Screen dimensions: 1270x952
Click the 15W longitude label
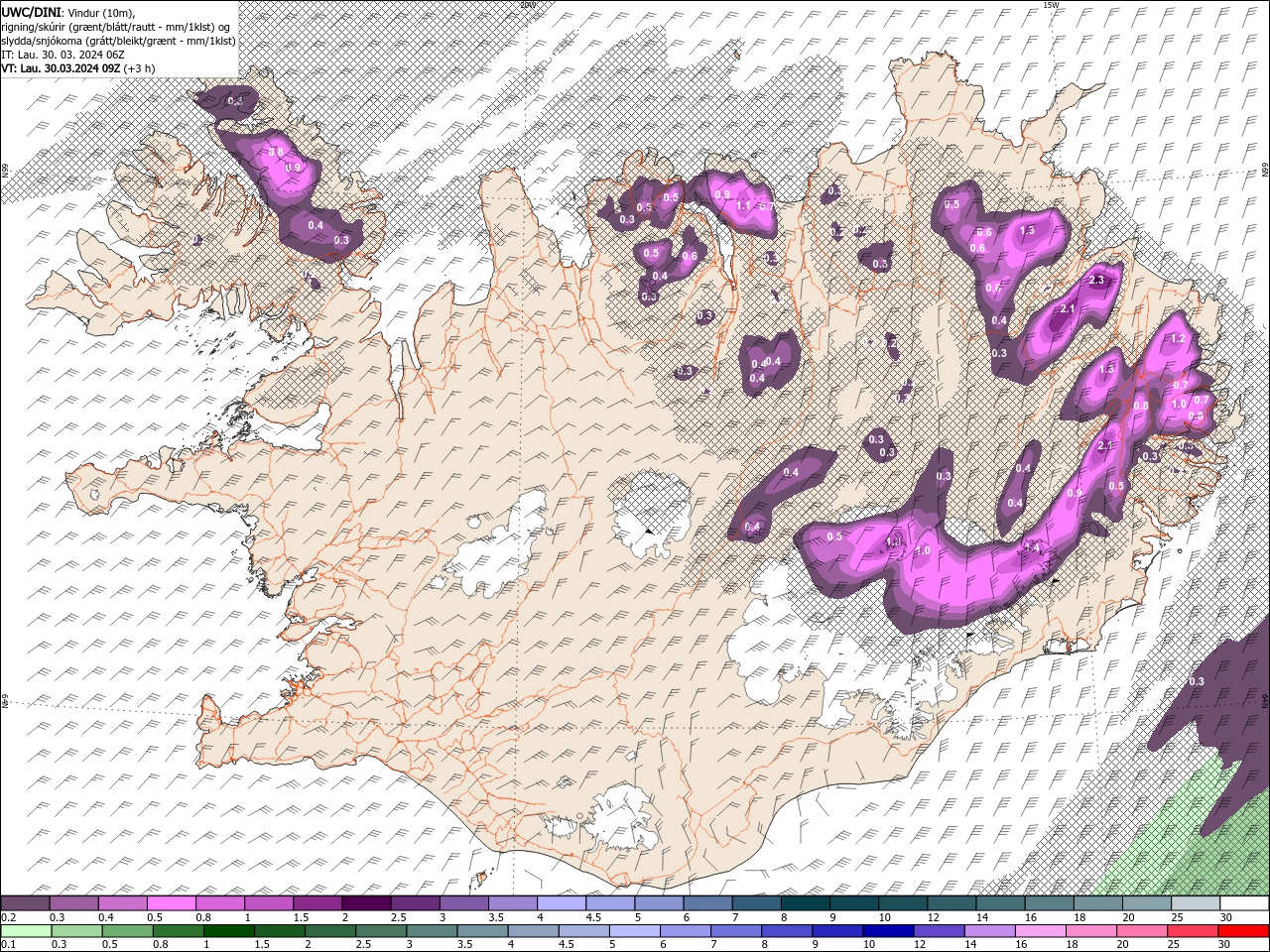[x=1052, y=5]
